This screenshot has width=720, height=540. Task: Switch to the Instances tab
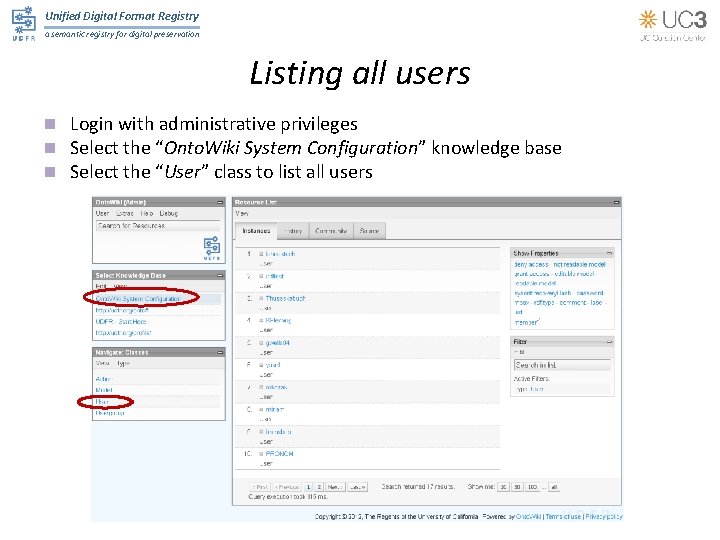point(256,231)
